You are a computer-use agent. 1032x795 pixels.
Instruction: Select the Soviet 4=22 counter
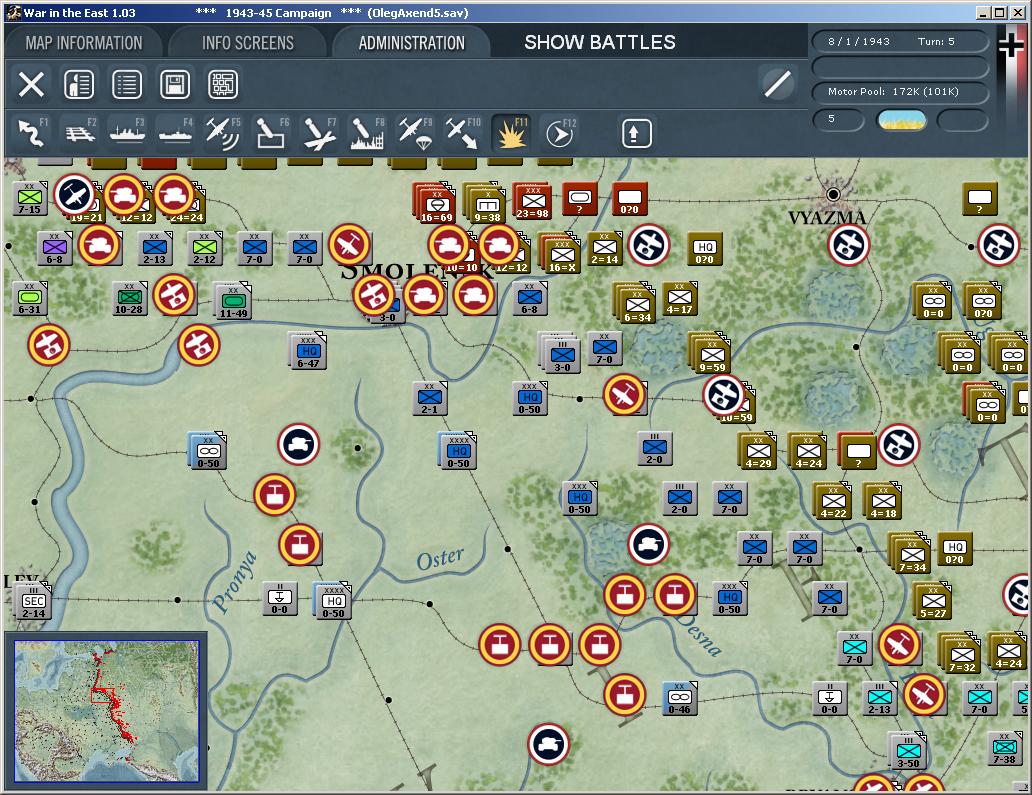pyautogui.click(x=833, y=501)
